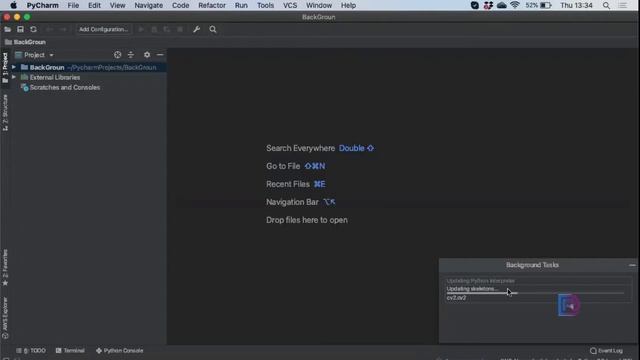Open the Run menu
The width and height of the screenshot is (640, 360).
coord(241,5)
